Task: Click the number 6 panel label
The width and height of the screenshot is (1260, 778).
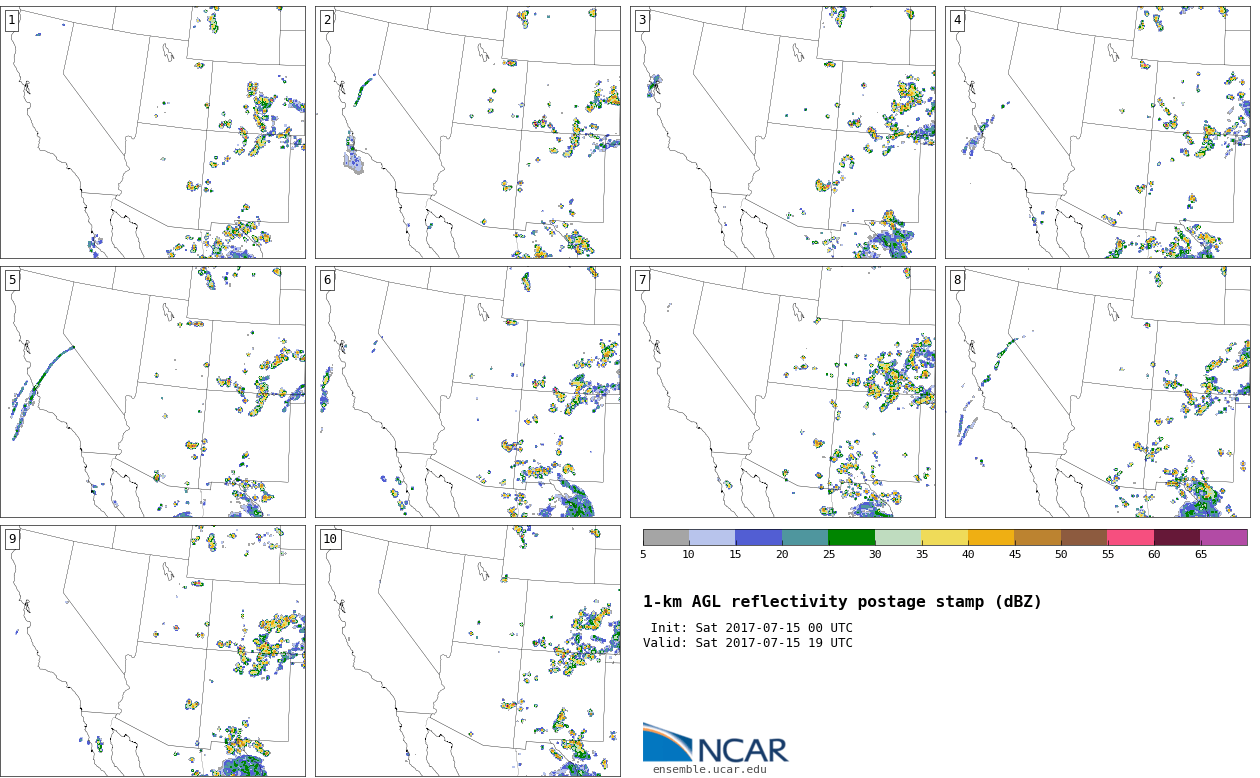Action: point(327,280)
